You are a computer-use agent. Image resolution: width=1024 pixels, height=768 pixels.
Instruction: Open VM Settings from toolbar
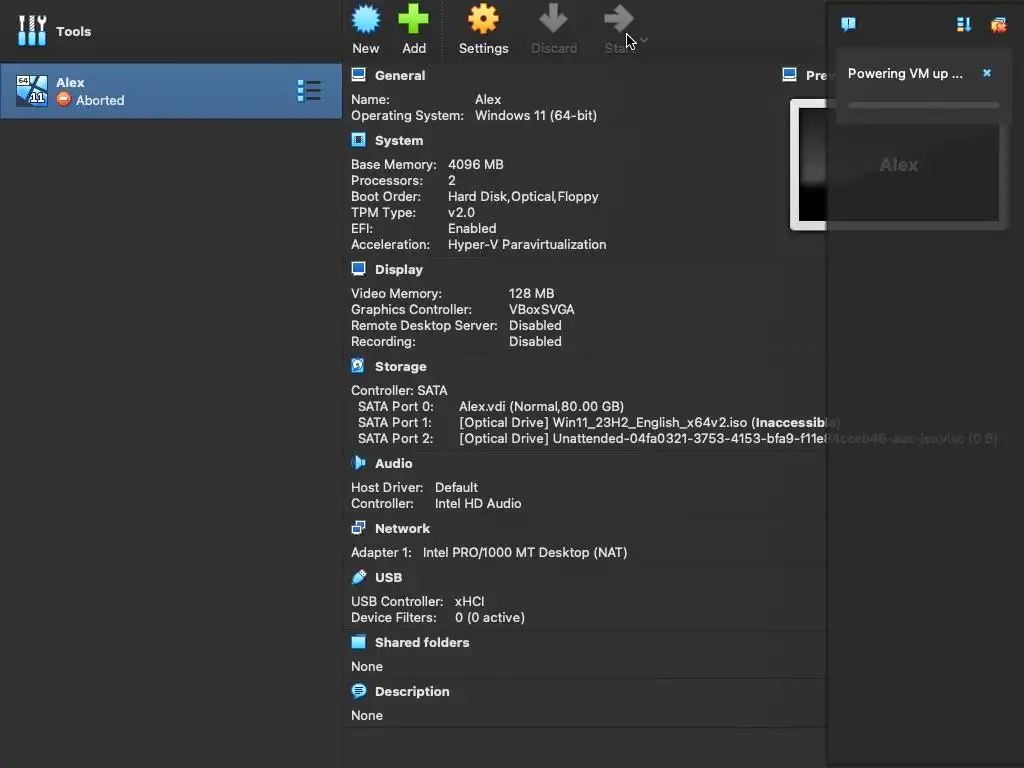click(x=483, y=29)
